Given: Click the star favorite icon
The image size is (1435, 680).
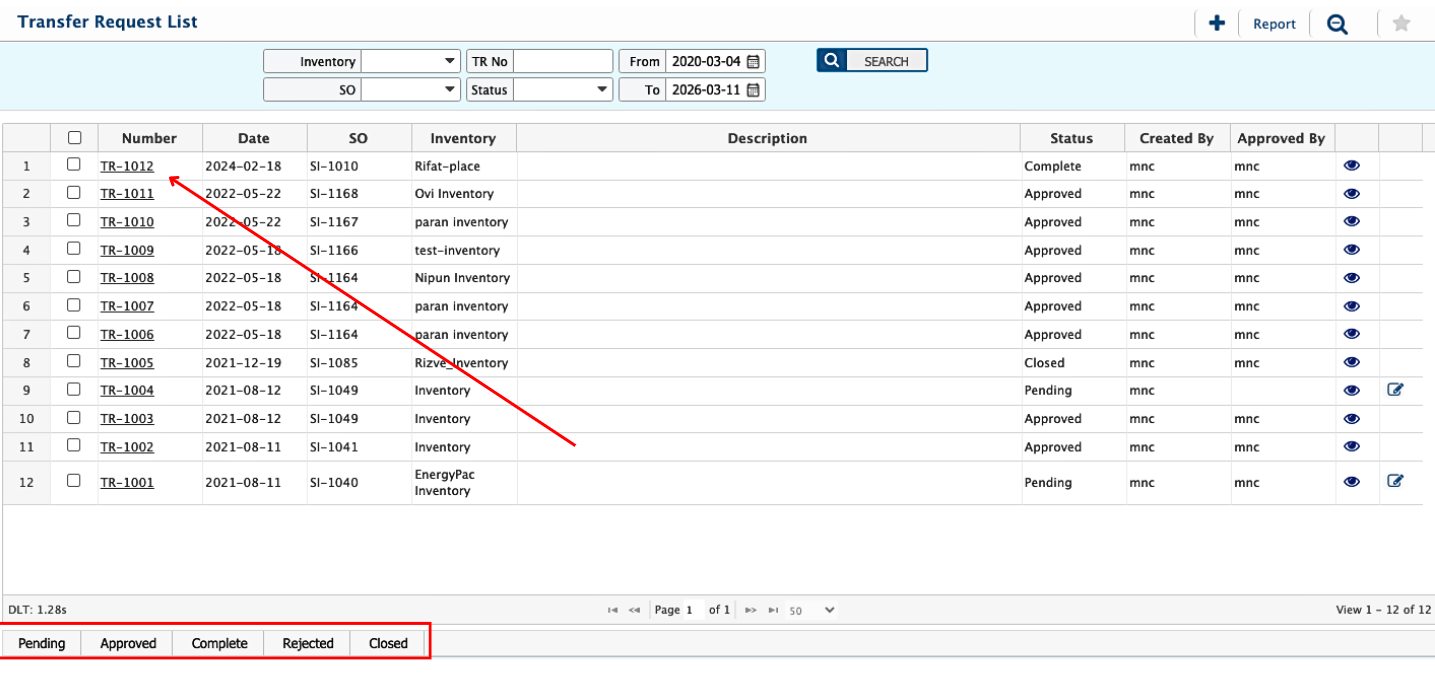Looking at the screenshot, I should pos(1401,24).
